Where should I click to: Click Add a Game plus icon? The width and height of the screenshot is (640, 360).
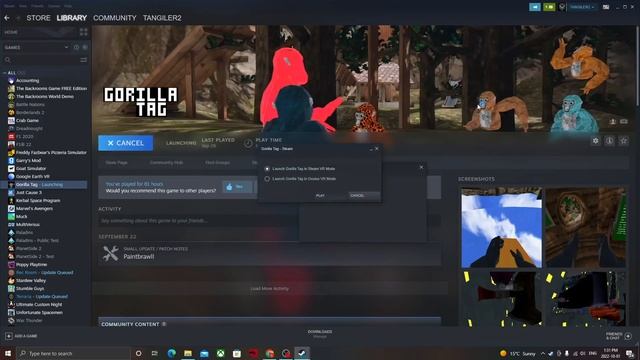coord(9,336)
